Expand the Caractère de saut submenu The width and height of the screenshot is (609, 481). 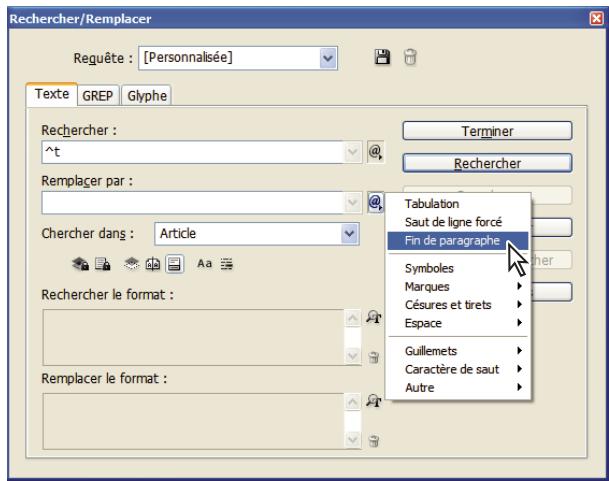point(458,369)
